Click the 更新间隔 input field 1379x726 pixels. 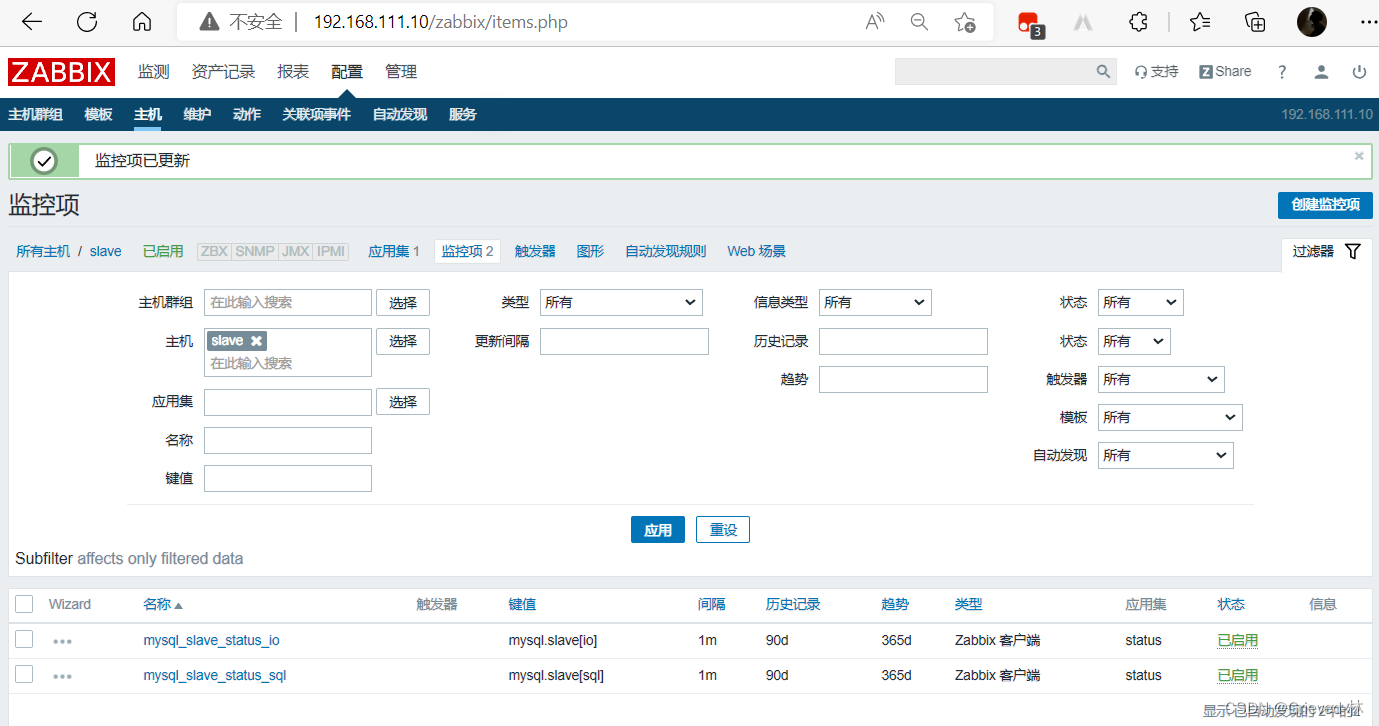coord(624,341)
